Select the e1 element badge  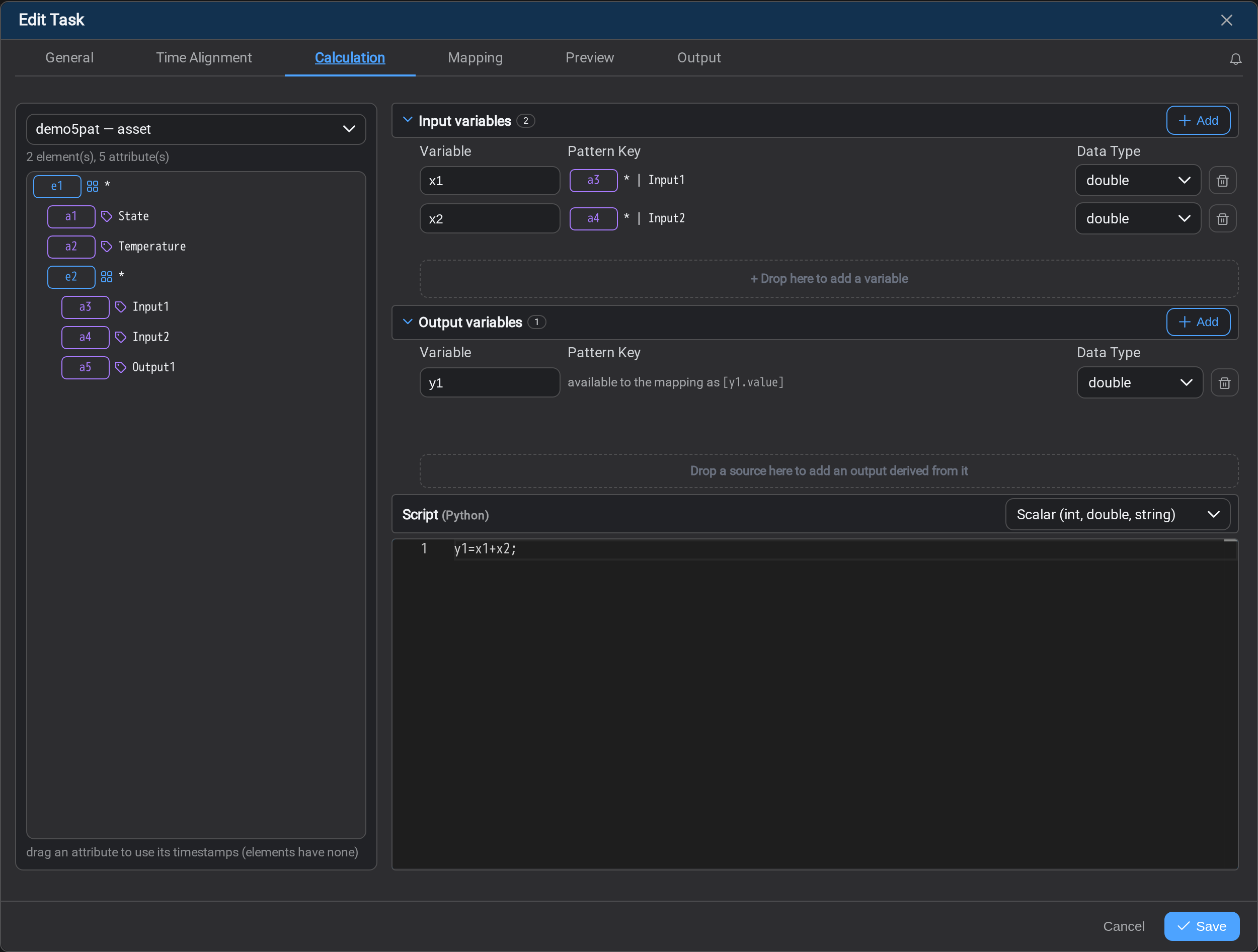tap(57, 187)
